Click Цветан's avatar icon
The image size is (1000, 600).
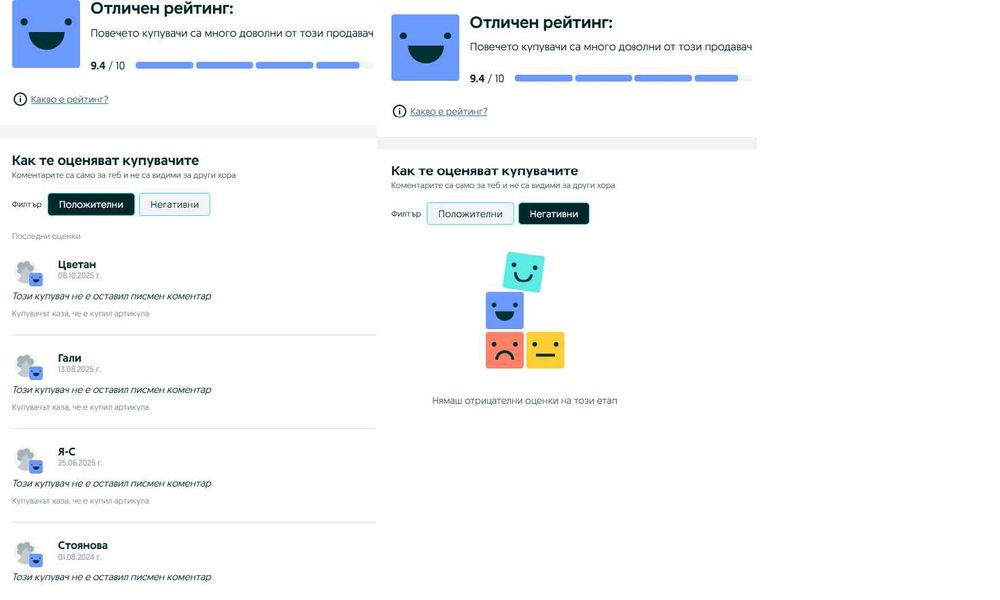(x=28, y=271)
